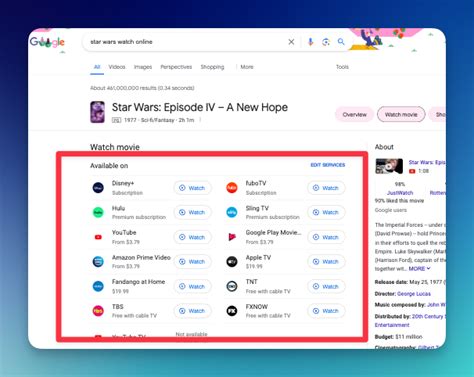Clear the search text with X icon
Viewport: 474px width, 377px height.
[291, 42]
